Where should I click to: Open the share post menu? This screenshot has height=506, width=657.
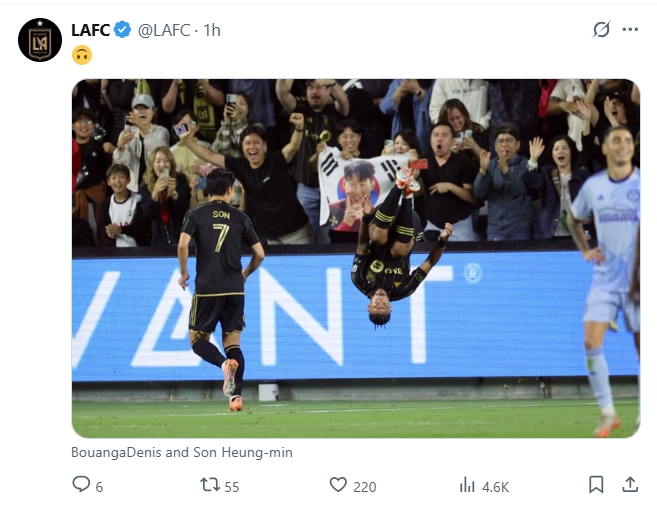(x=630, y=485)
